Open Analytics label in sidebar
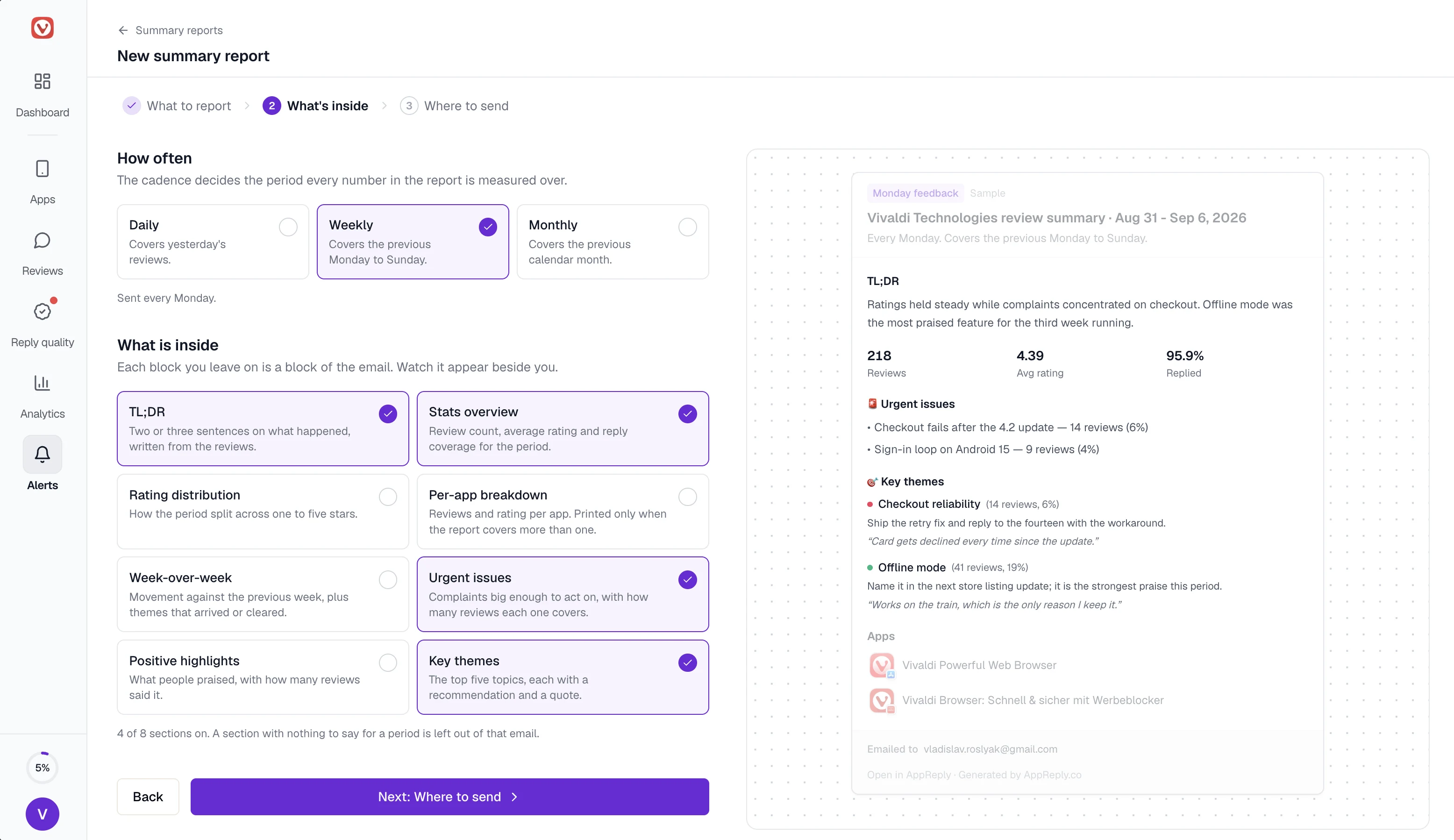The width and height of the screenshot is (1454, 840). (42, 413)
